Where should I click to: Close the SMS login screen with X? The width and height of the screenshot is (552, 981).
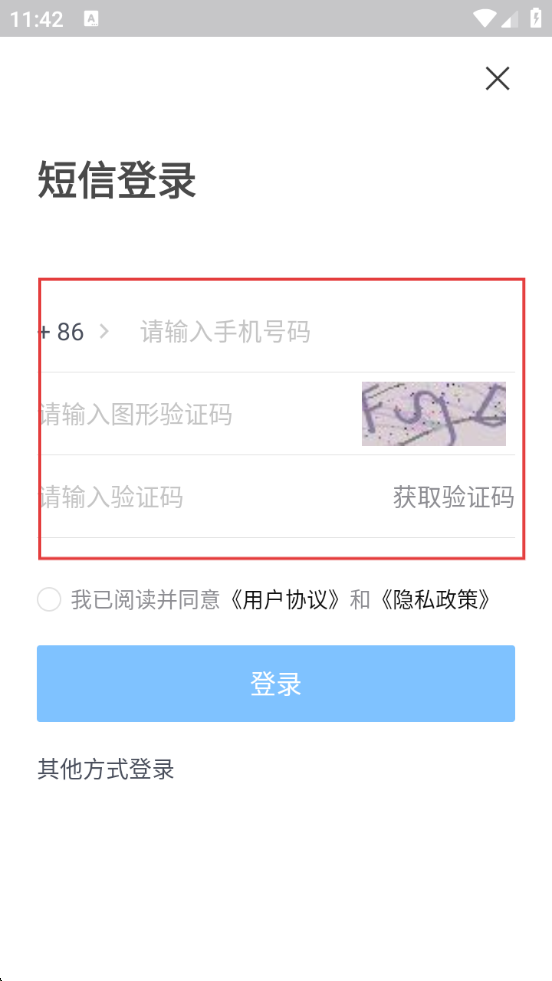click(x=498, y=78)
